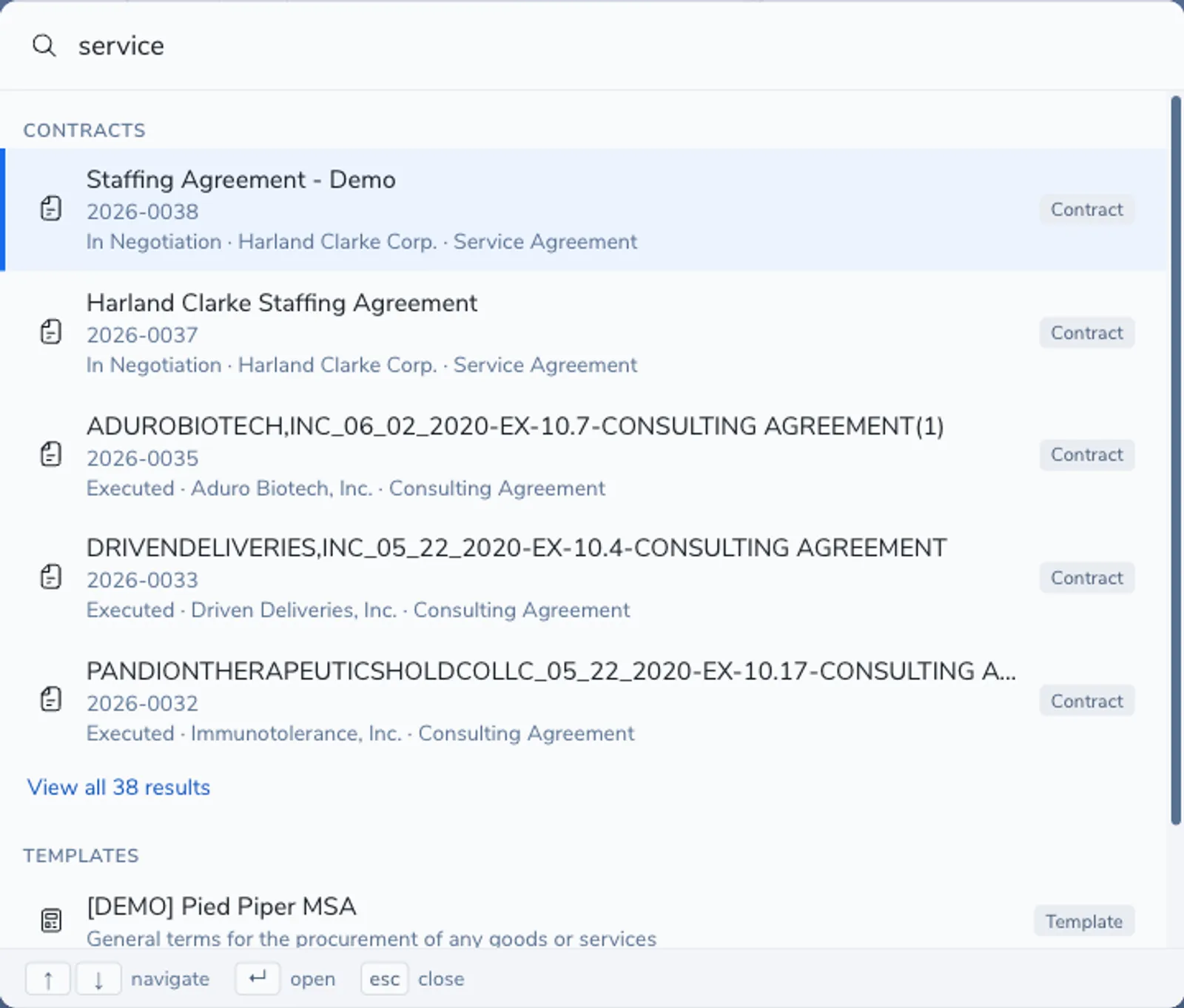Click contract number 2026-0038
The width and height of the screenshot is (1184, 1008).
coord(142,212)
